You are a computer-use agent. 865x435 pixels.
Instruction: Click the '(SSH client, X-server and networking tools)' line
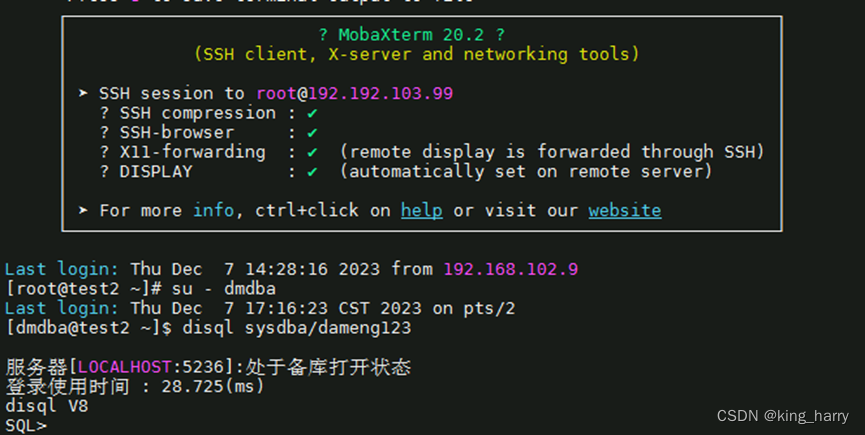pyautogui.click(x=417, y=54)
